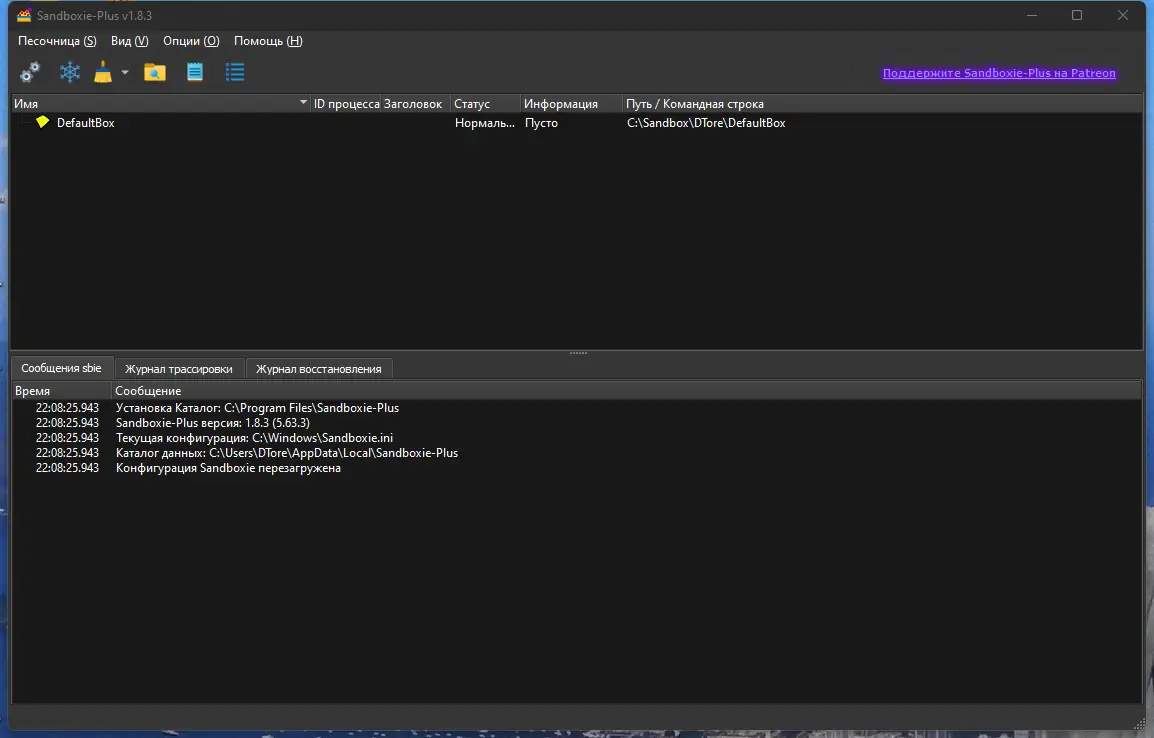
Task: Open the Вид menu
Action: (130, 41)
